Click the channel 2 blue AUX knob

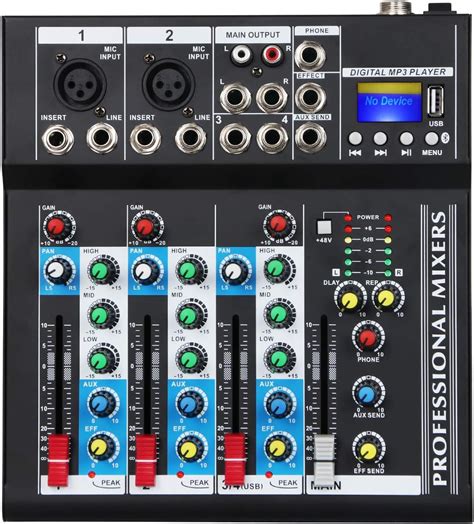[191, 404]
